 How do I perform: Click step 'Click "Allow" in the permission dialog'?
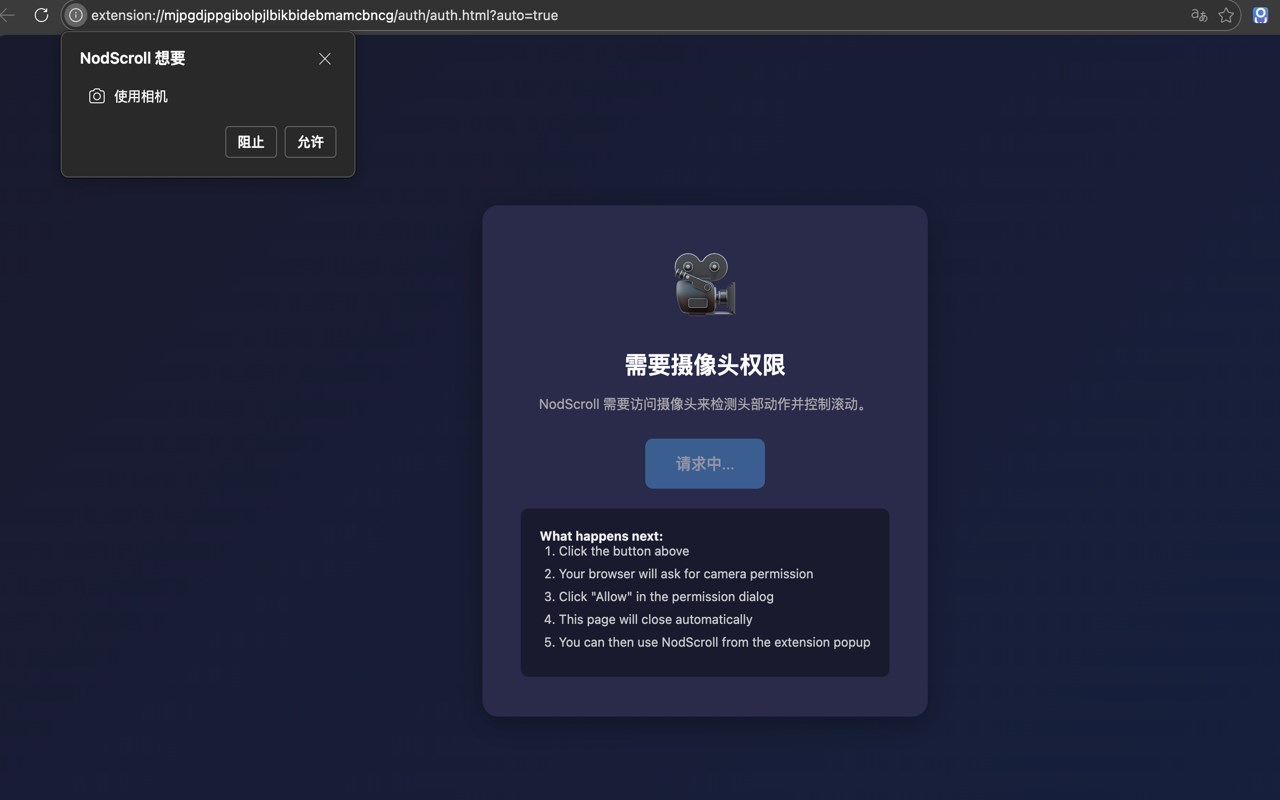point(666,597)
